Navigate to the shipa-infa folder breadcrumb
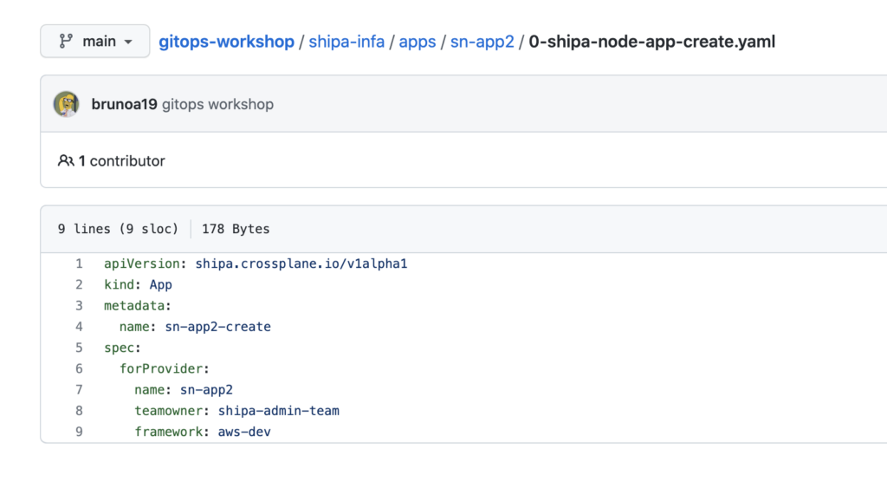Image resolution: width=887 pixels, height=477 pixels. [x=346, y=42]
